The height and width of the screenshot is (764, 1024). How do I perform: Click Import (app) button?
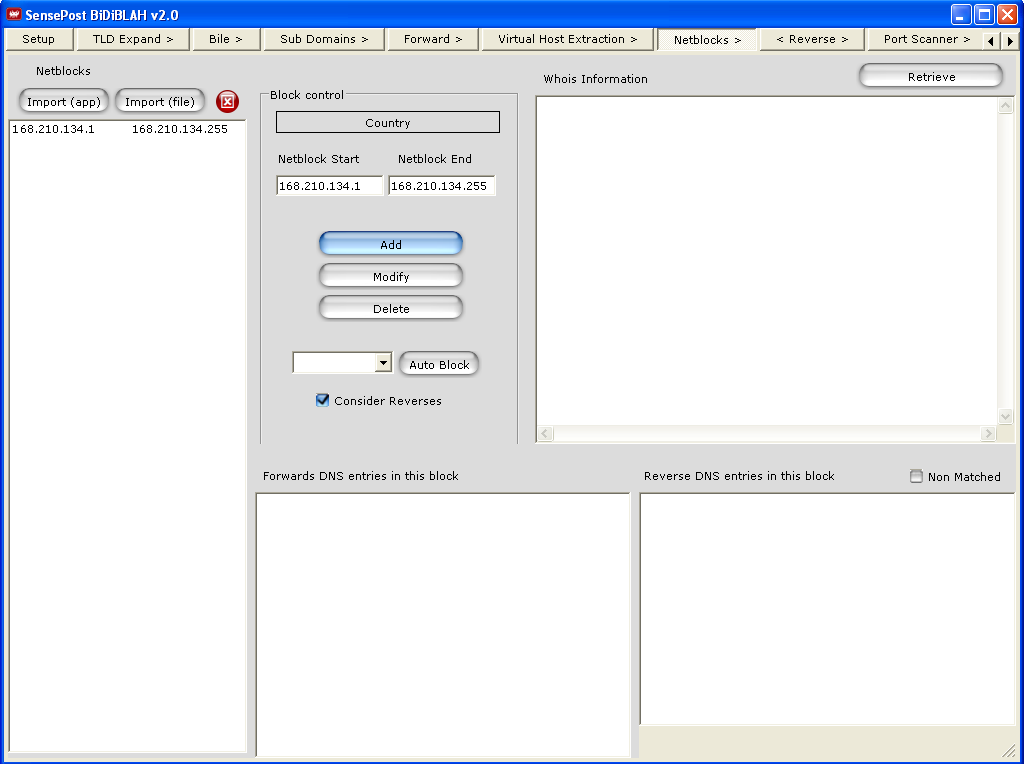click(x=64, y=102)
